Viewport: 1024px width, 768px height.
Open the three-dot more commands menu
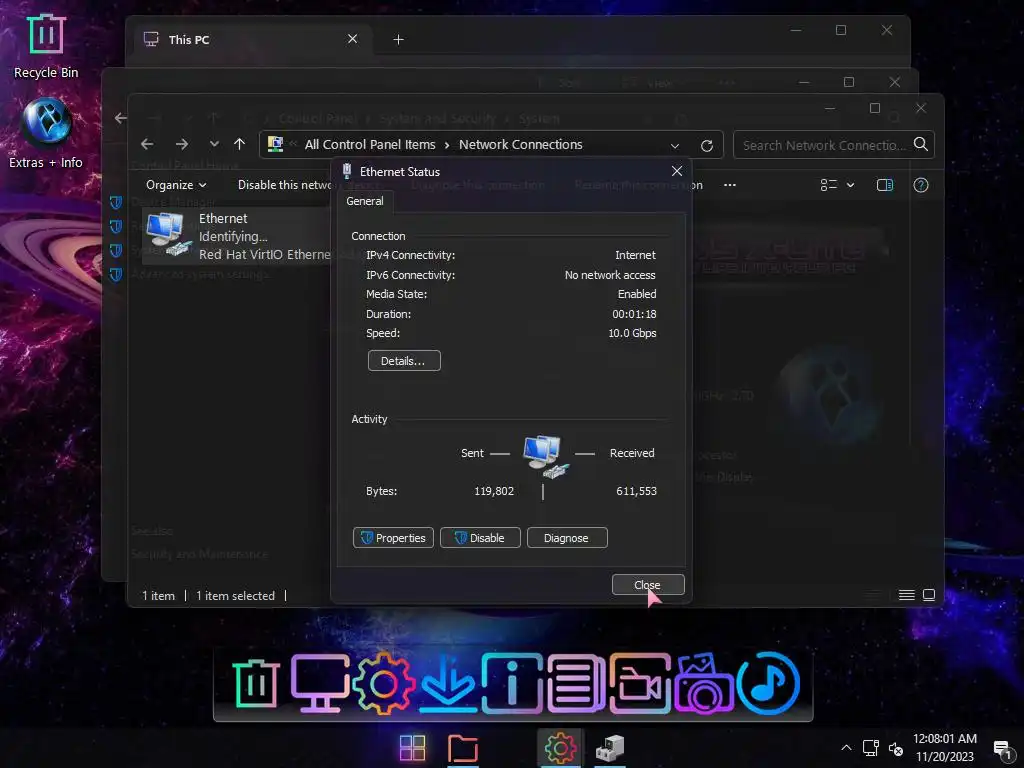pyautogui.click(x=730, y=185)
